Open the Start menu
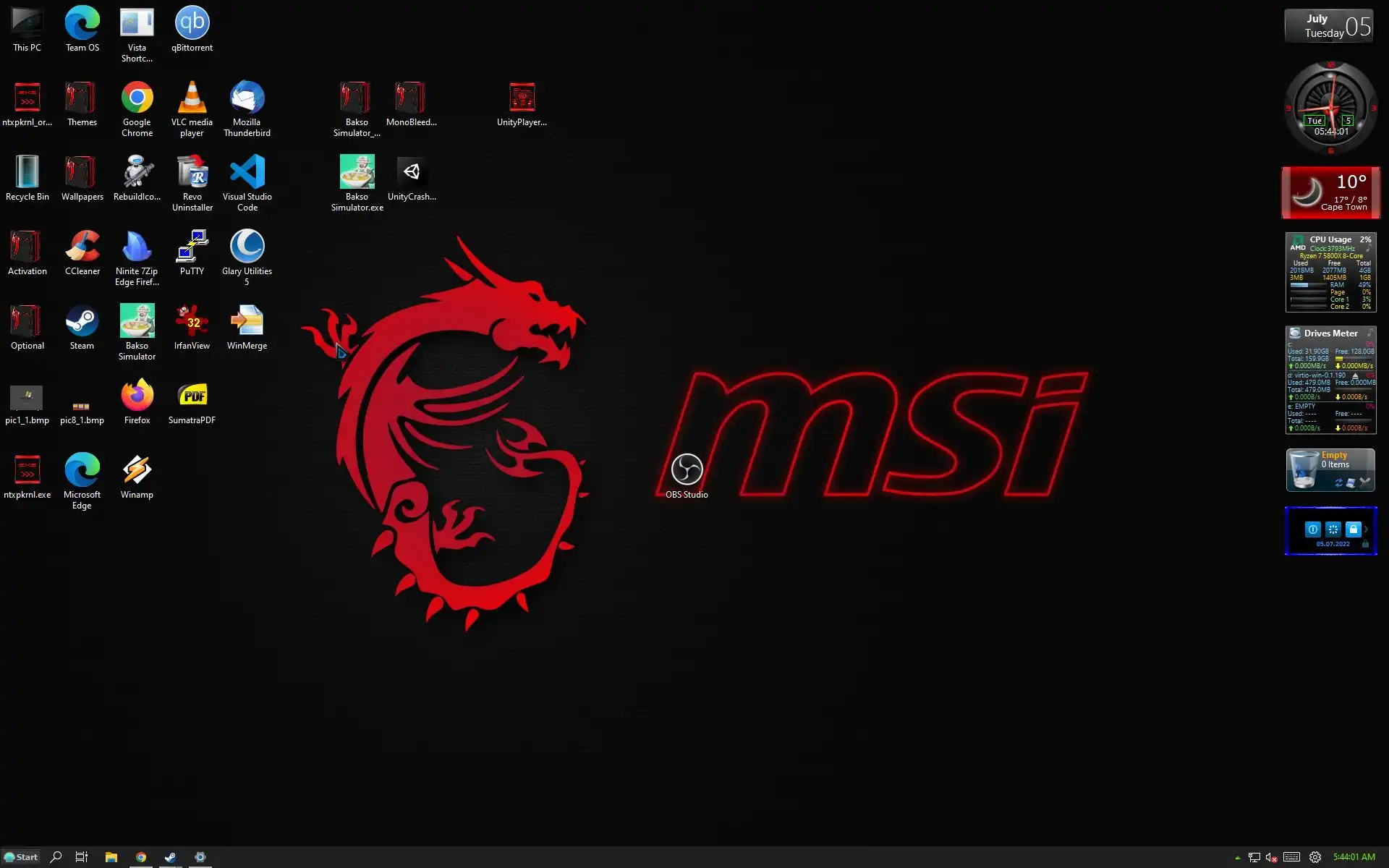The height and width of the screenshot is (868, 1389). pos(20,857)
